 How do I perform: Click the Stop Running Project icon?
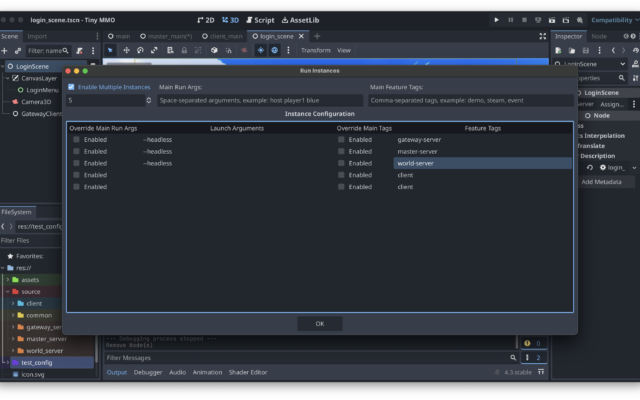[x=524, y=20]
